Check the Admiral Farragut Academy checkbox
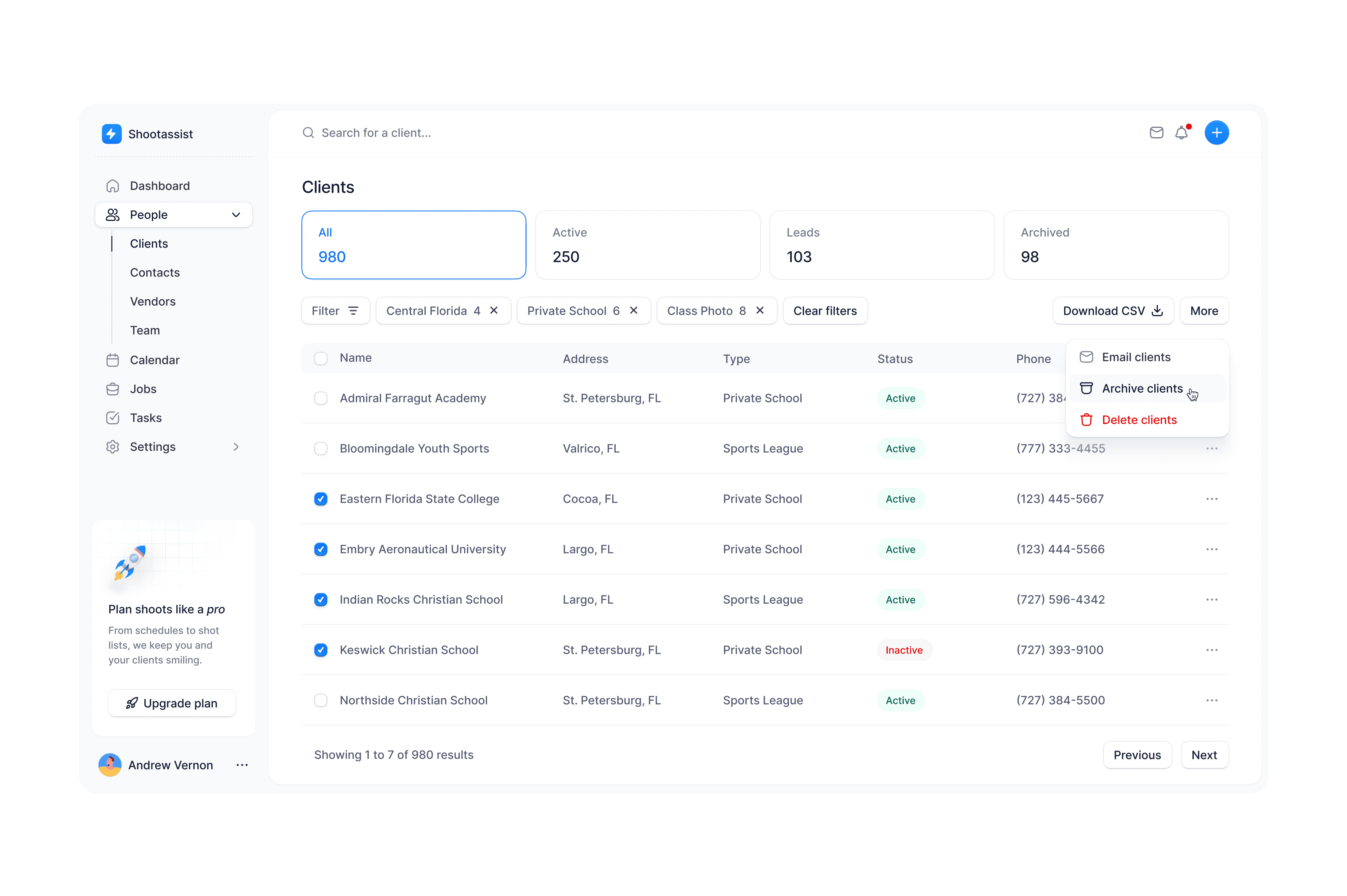This screenshot has height=896, width=1347. click(321, 398)
